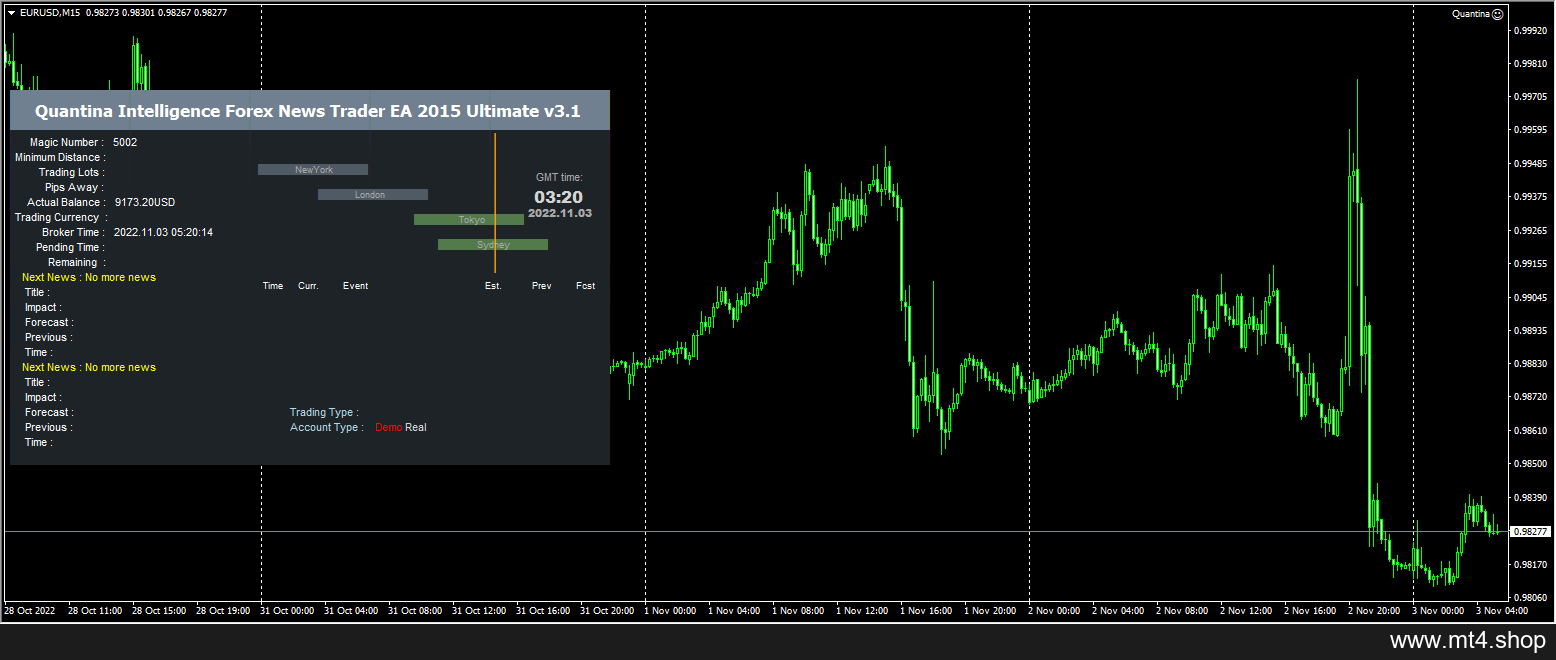Click the 2 Nov 20:00 time axis label

pos(1374,610)
